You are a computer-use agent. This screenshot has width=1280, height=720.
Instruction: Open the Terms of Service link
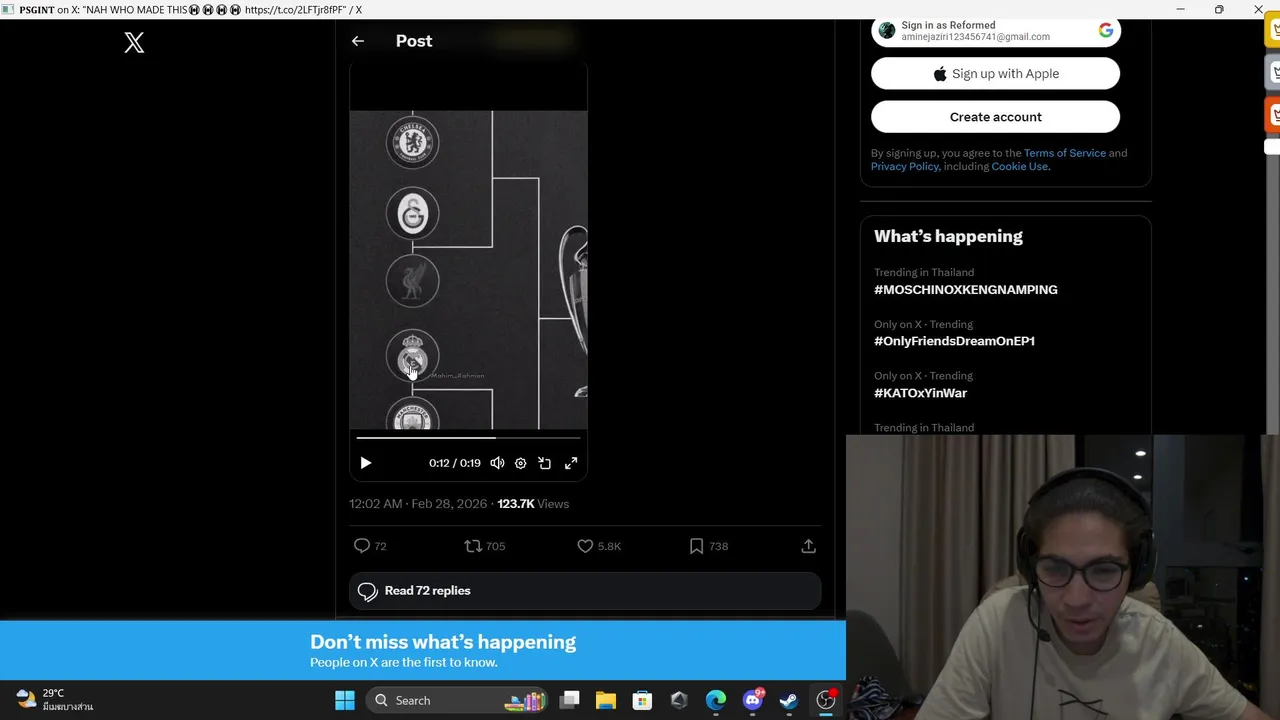click(x=1064, y=153)
